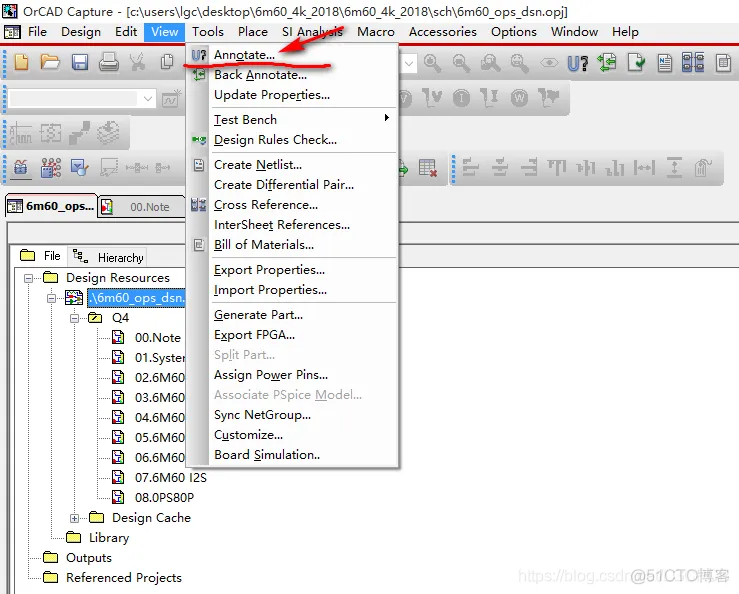Screen dimensions: 739x594
Task: Click the Bill of Materials toolbar icon
Action: [x=723, y=63]
